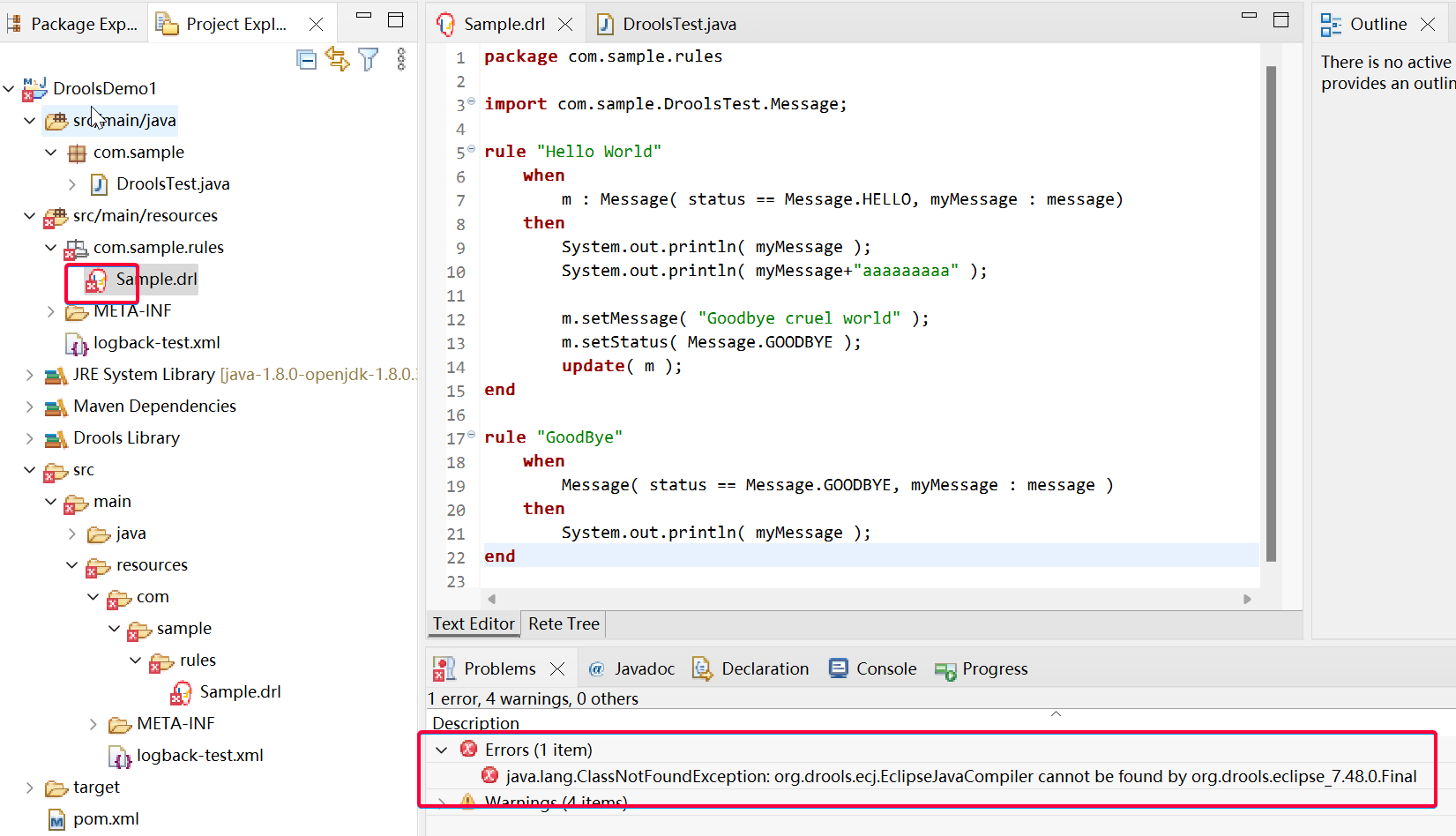This screenshot has width=1456, height=836.
Task: Close the Project Explorer view tab
Action: click(x=316, y=25)
